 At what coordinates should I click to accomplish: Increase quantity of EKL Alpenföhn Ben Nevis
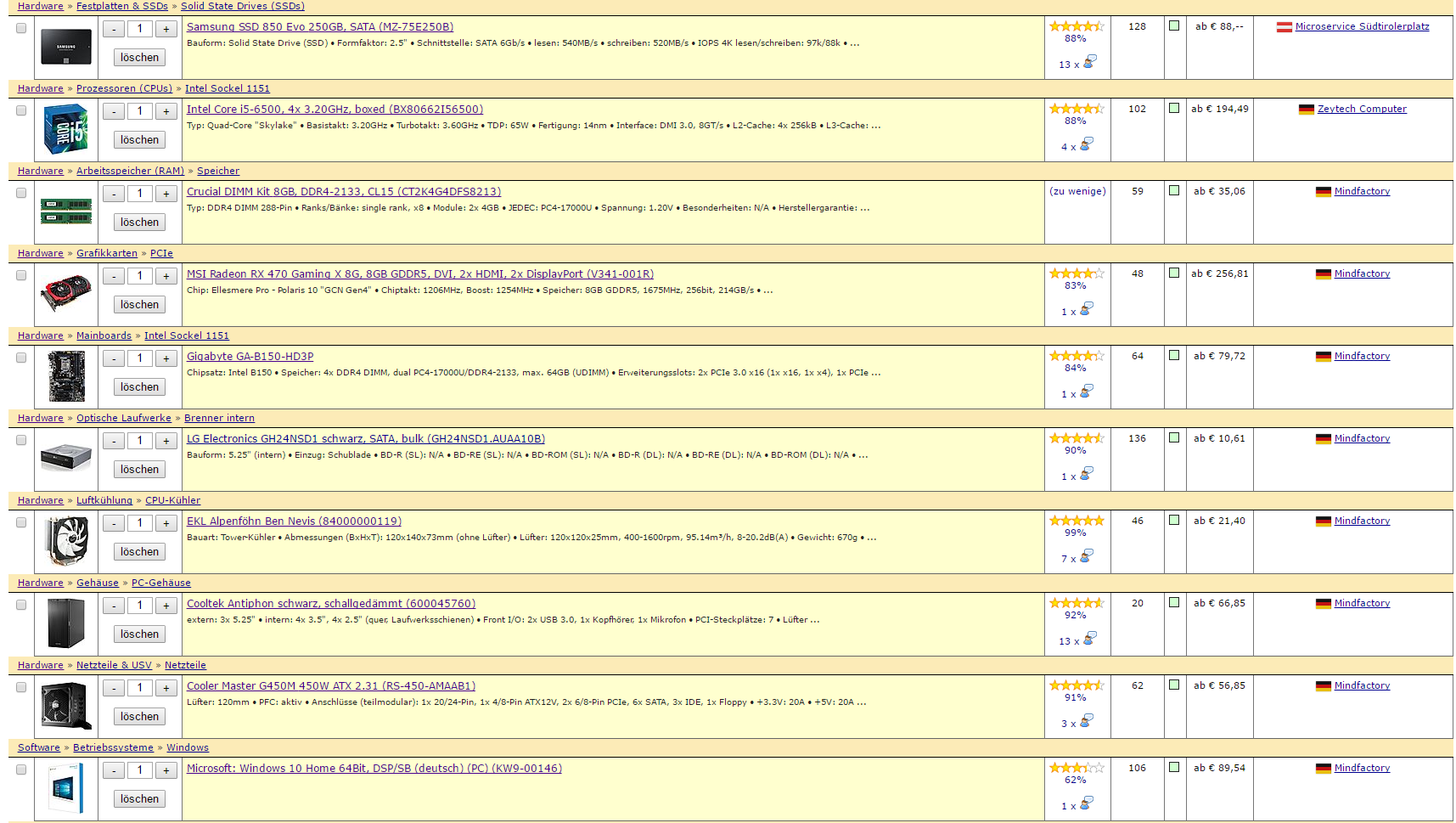pyautogui.click(x=166, y=523)
